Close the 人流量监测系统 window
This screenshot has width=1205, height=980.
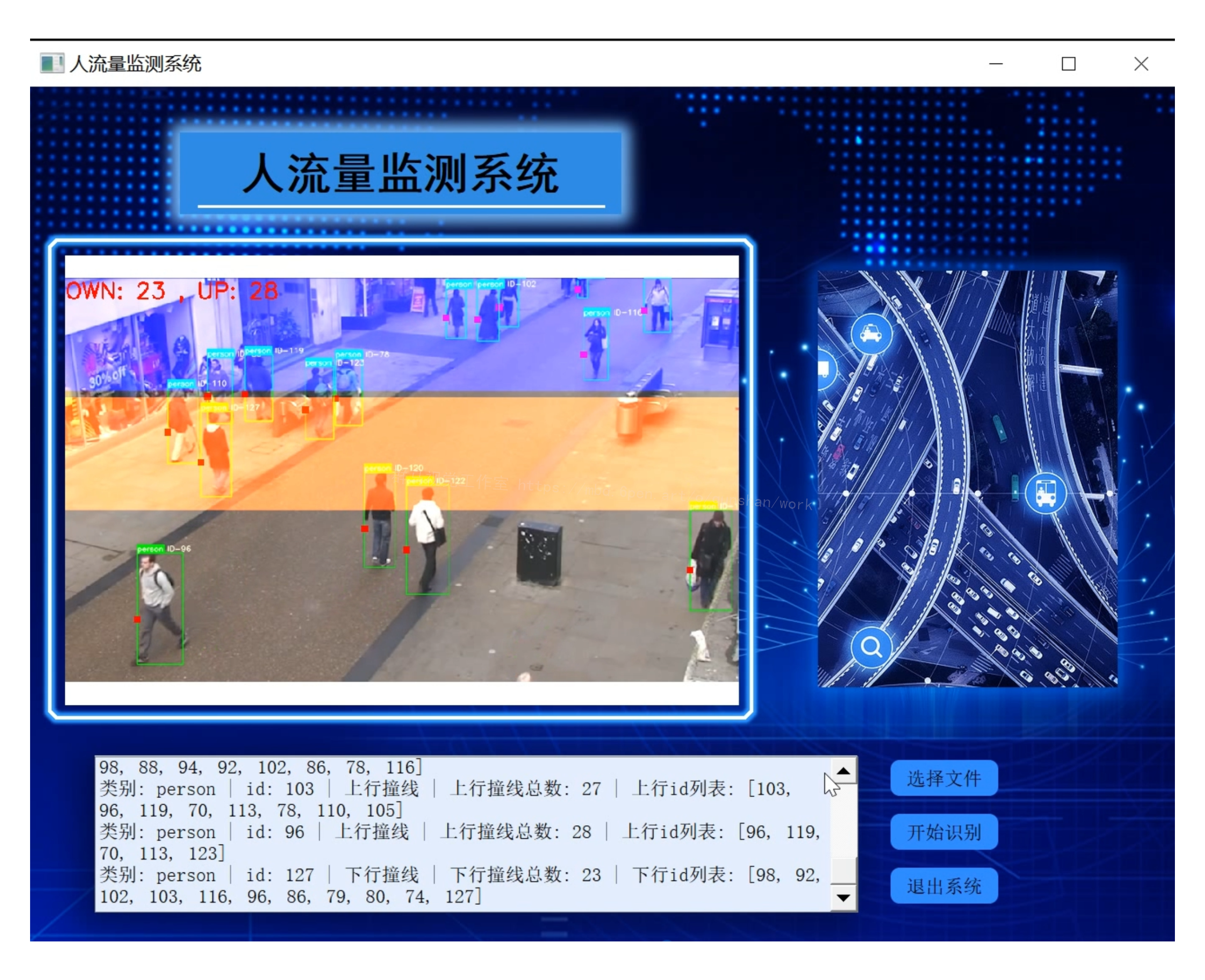tap(1141, 64)
